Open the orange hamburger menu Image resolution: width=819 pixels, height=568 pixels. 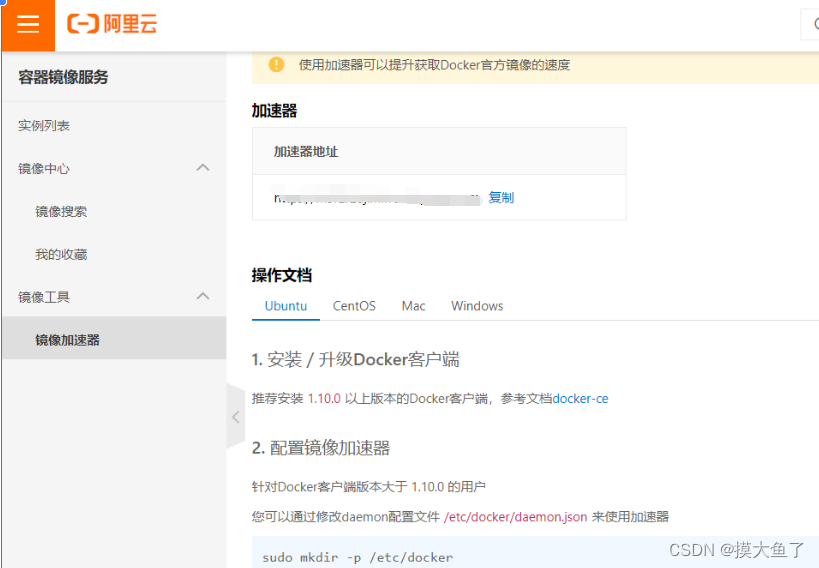[28, 25]
